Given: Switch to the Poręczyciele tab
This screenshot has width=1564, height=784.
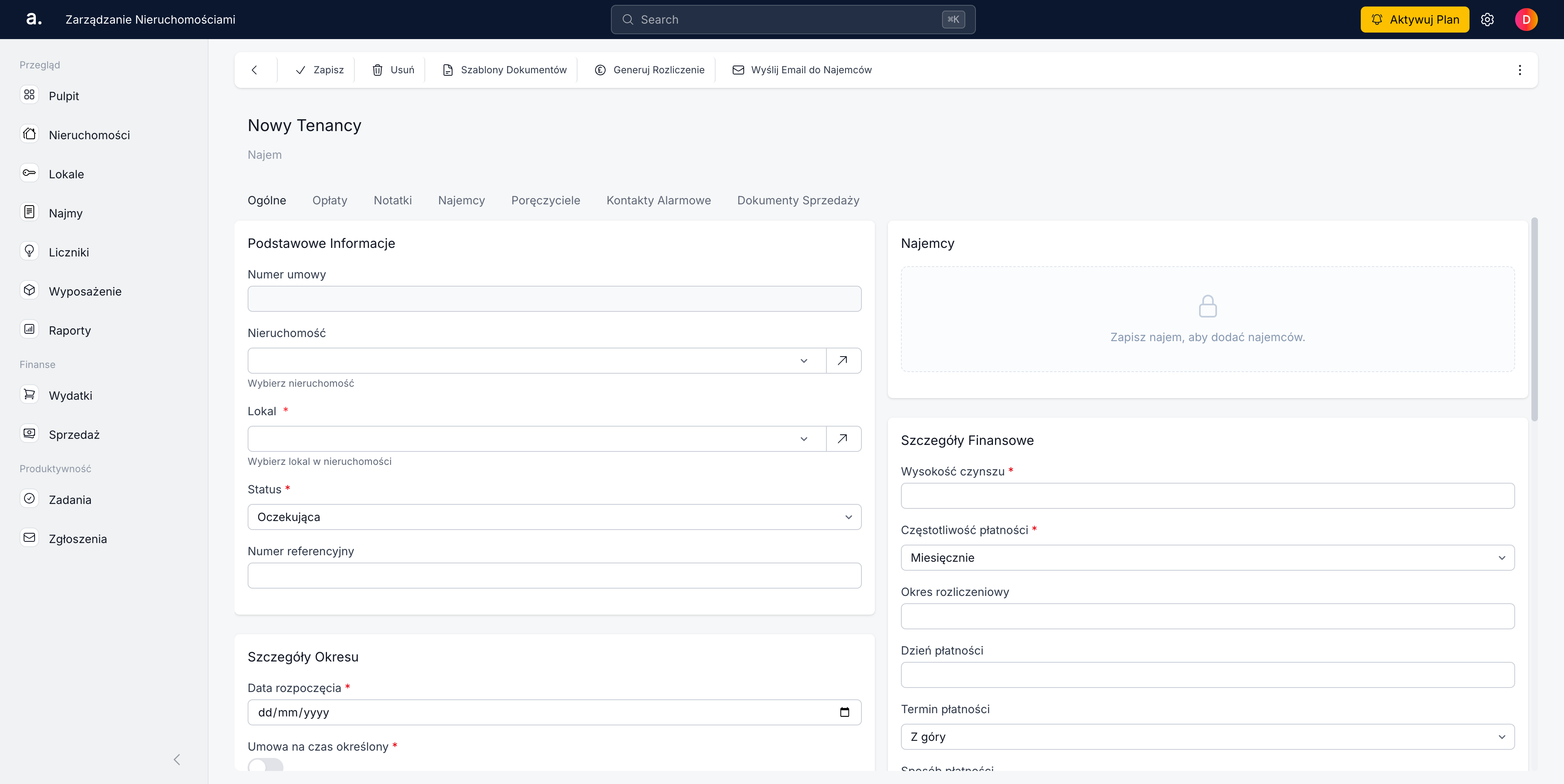Looking at the screenshot, I should click(545, 200).
